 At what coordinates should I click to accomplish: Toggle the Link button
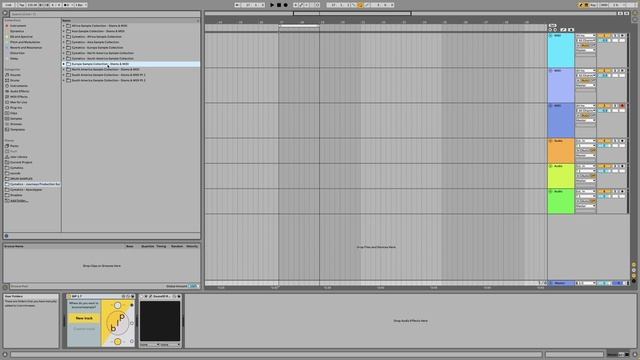click(x=8, y=5)
